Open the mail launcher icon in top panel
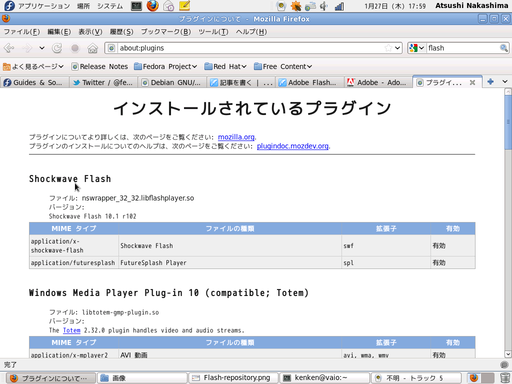 [x=169, y=6]
